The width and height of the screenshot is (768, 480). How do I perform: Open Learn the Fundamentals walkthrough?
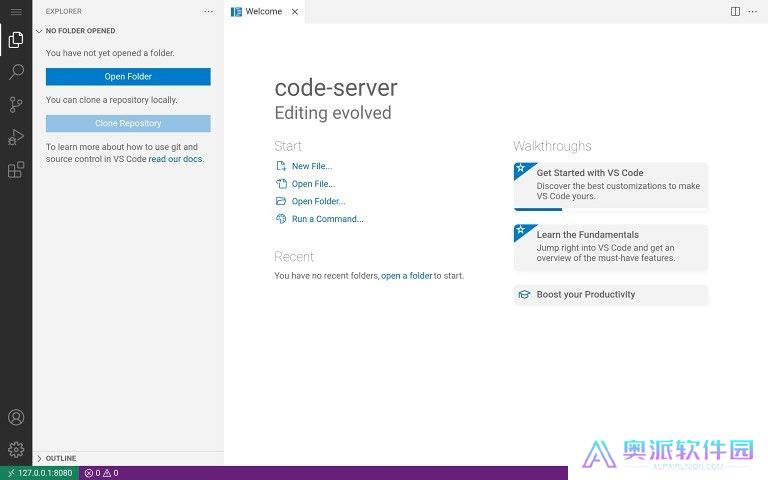click(611, 247)
